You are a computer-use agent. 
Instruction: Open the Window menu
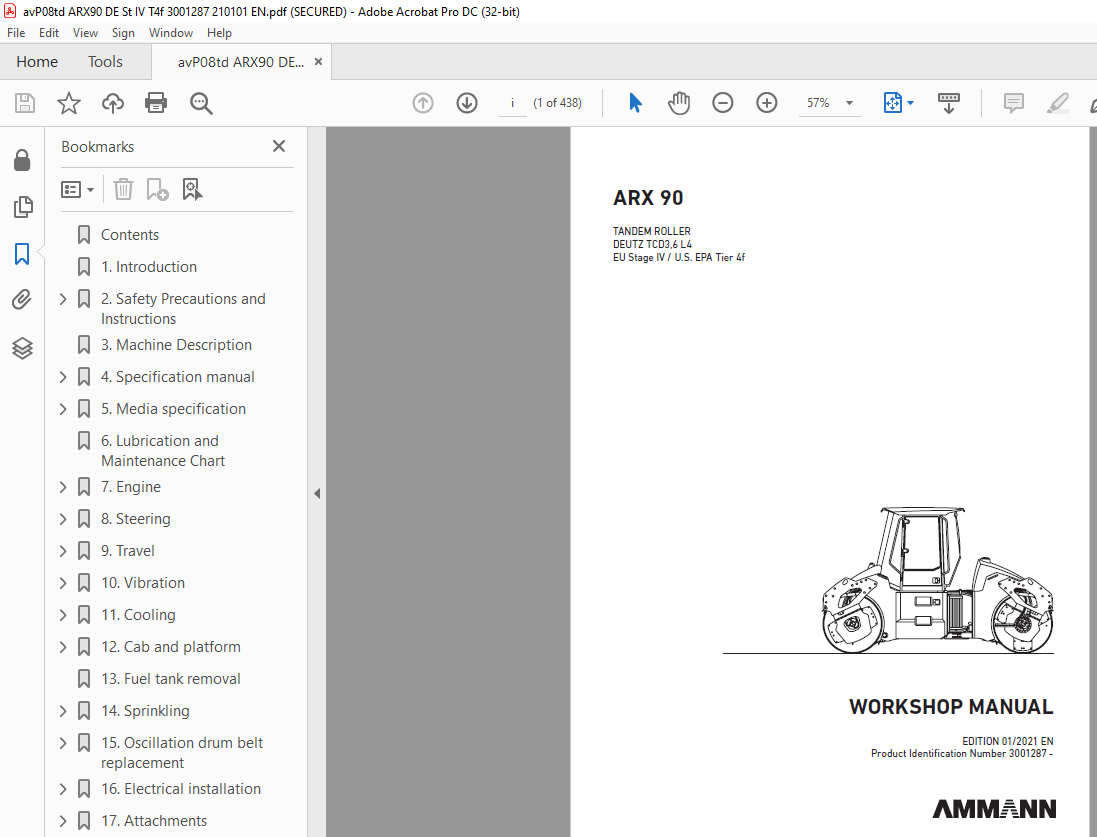tap(171, 33)
